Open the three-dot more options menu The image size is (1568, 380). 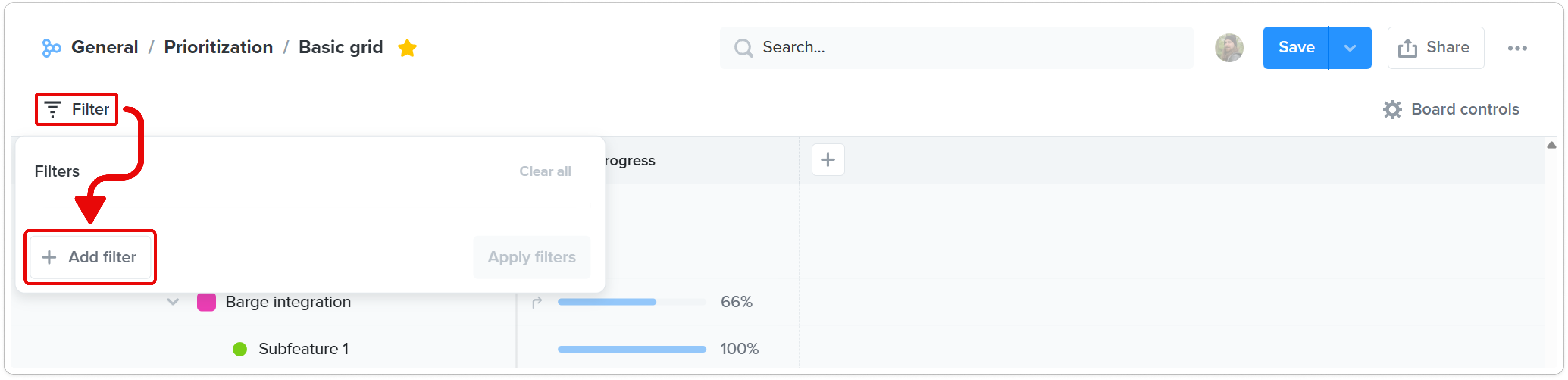[x=1518, y=48]
